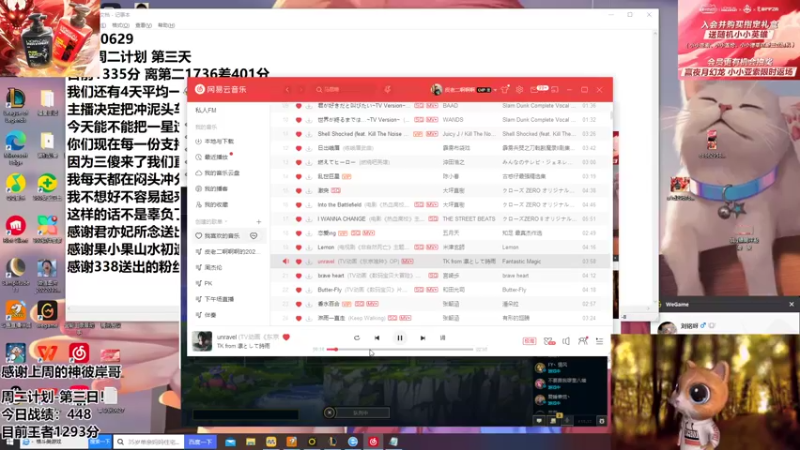This screenshot has height=450, width=800.
Task: Click artist 米津玄師 in Lemon row
Action: (x=453, y=247)
